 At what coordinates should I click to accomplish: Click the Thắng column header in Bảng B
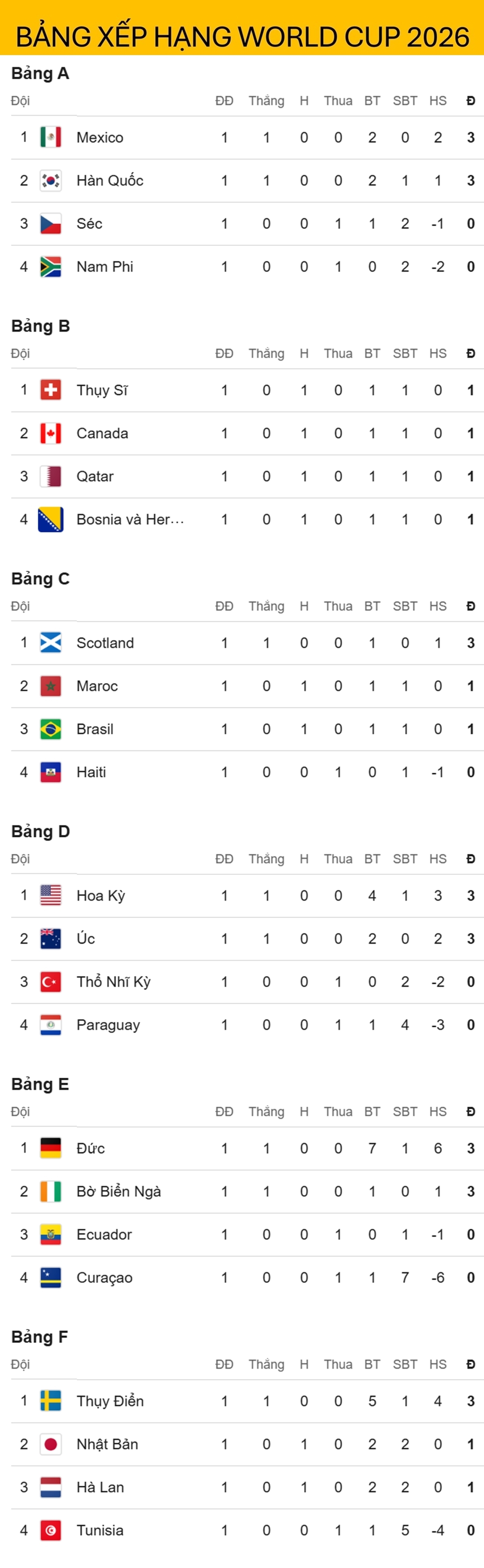point(266,353)
